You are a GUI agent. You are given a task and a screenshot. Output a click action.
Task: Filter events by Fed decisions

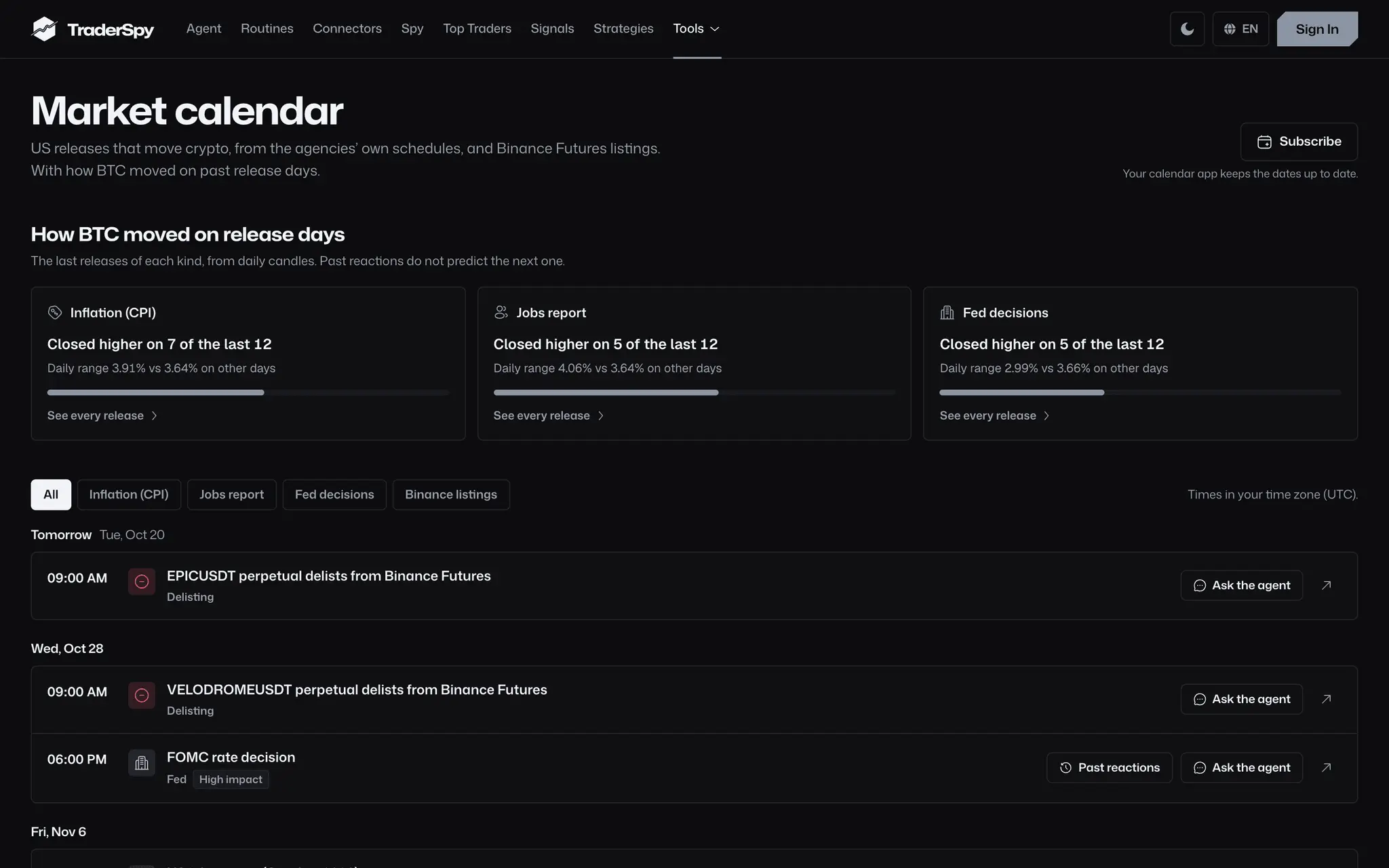pyautogui.click(x=334, y=494)
